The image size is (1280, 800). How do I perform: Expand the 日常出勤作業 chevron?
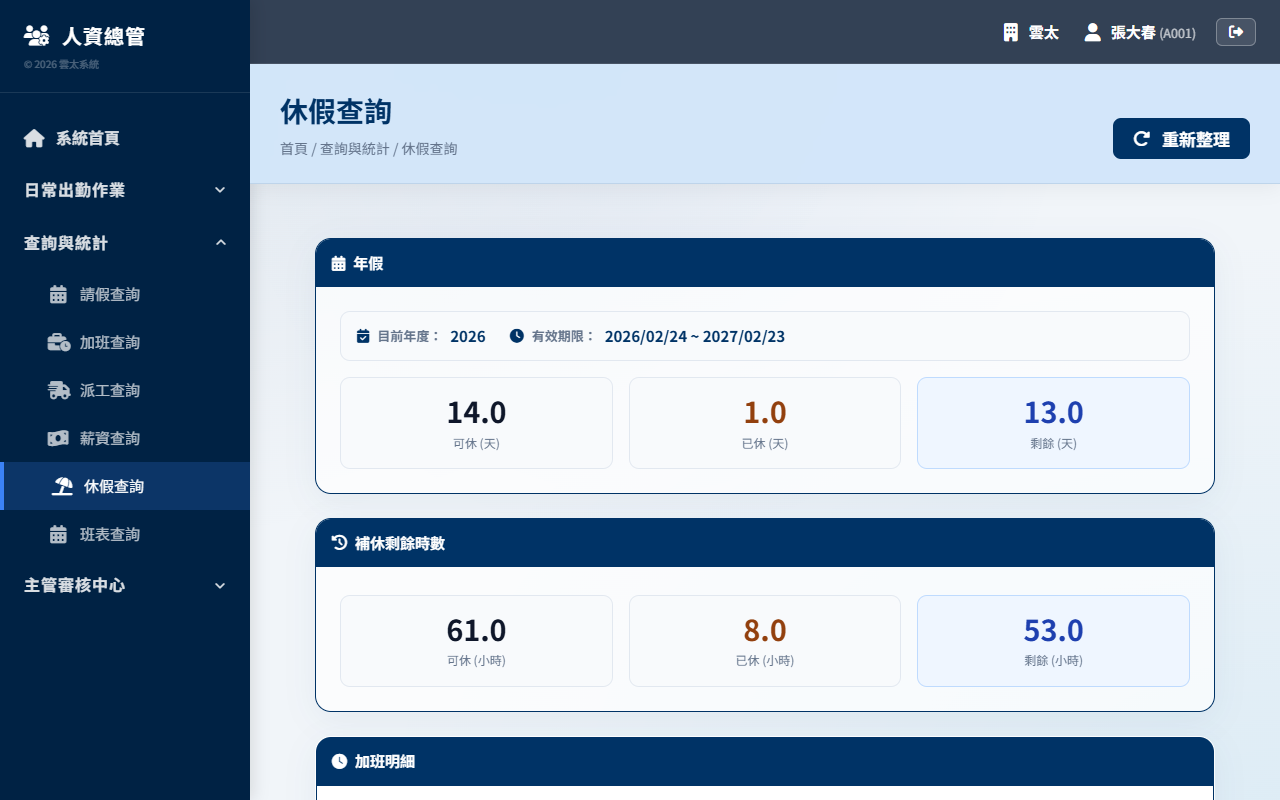pyautogui.click(x=221, y=190)
